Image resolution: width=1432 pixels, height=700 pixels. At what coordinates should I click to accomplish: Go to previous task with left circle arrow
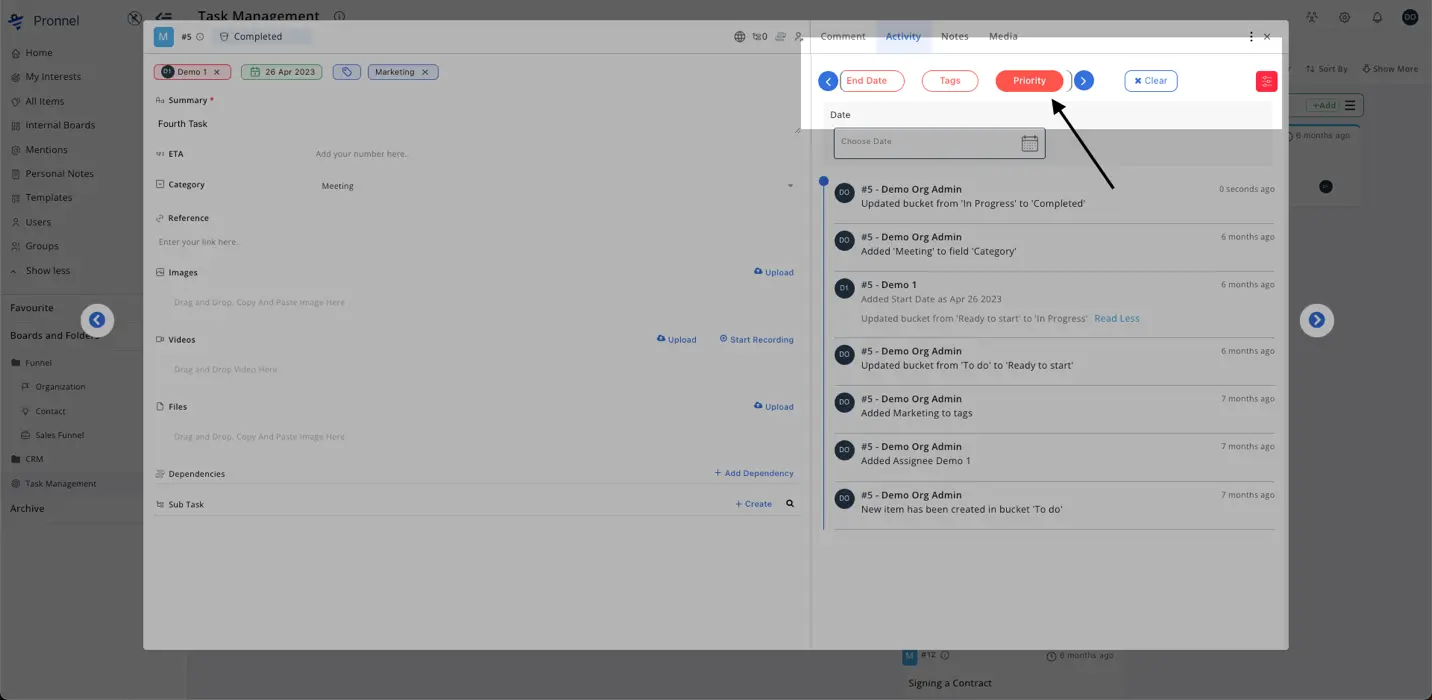coord(97,320)
